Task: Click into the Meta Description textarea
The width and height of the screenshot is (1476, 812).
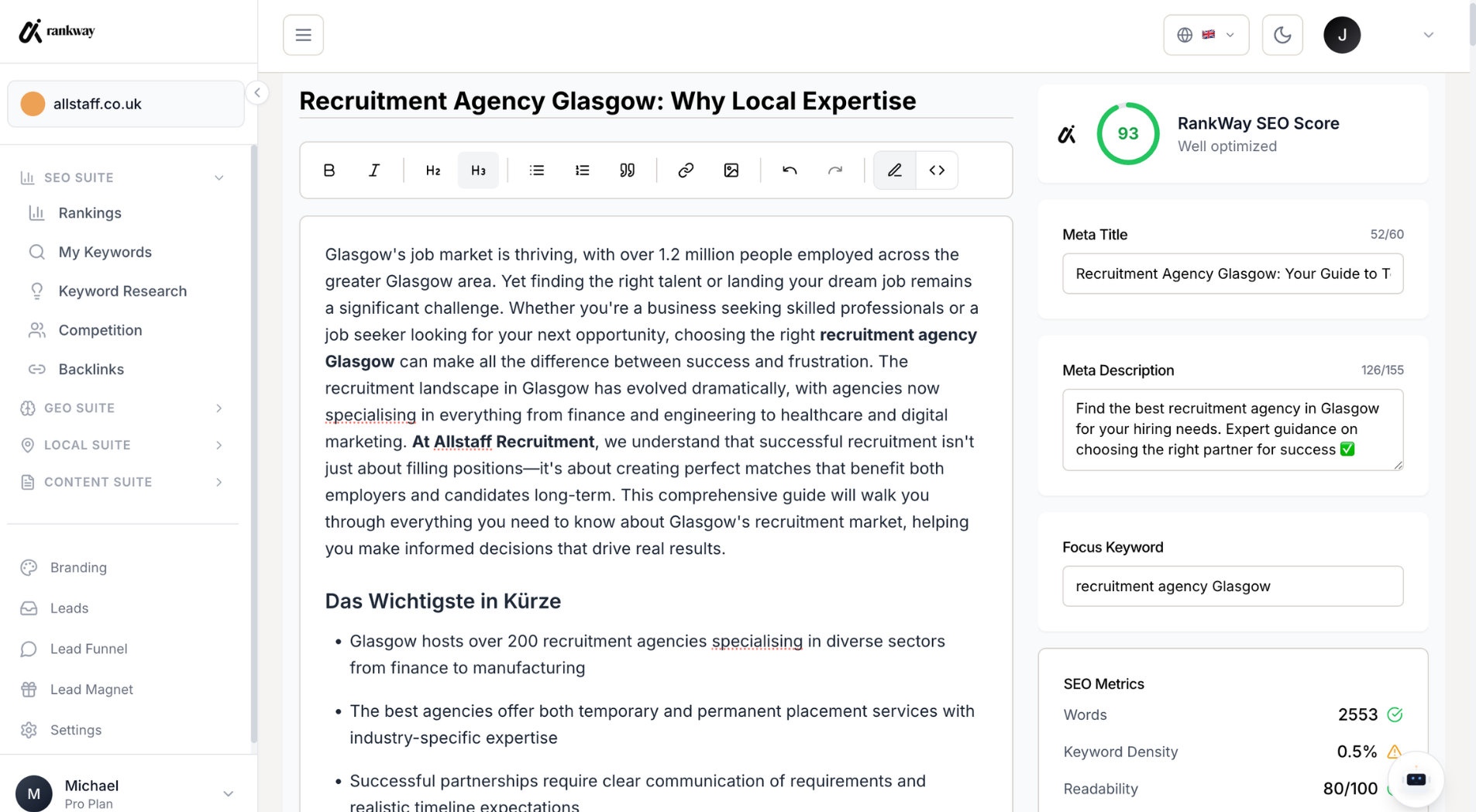Action: pos(1232,429)
